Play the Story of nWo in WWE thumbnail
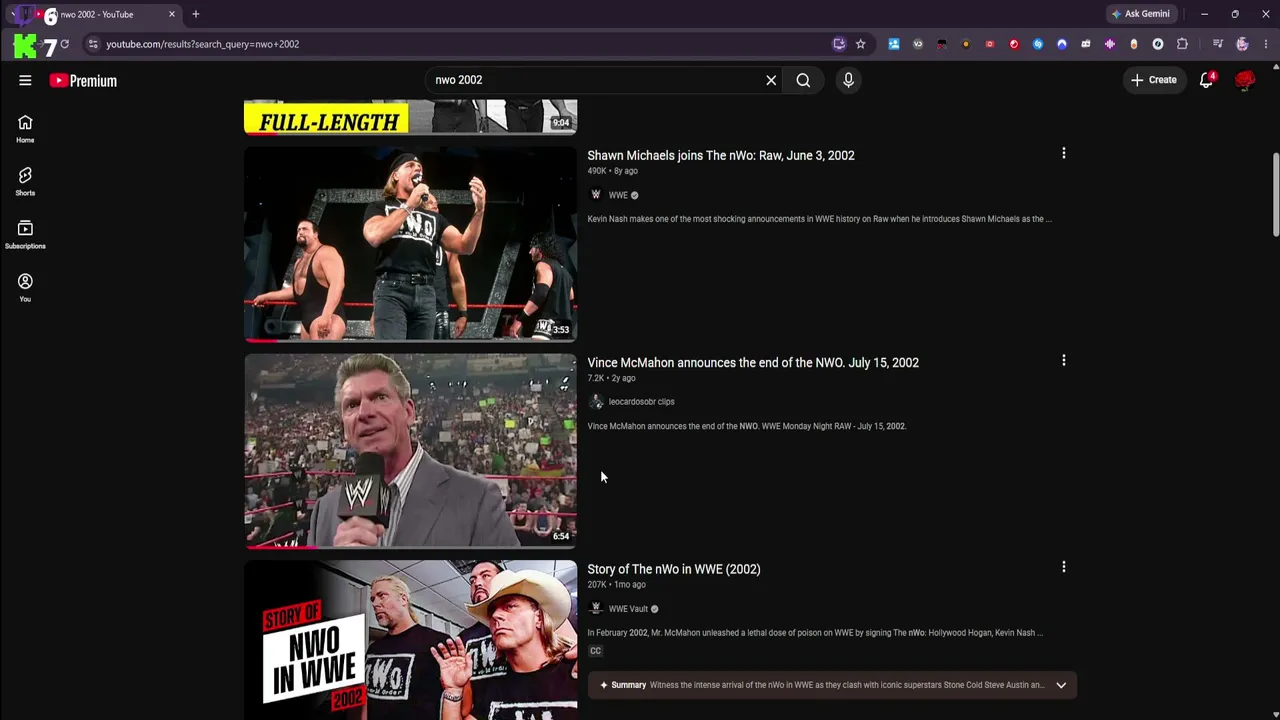Screen dimensions: 1280x720 pyautogui.click(x=410, y=640)
